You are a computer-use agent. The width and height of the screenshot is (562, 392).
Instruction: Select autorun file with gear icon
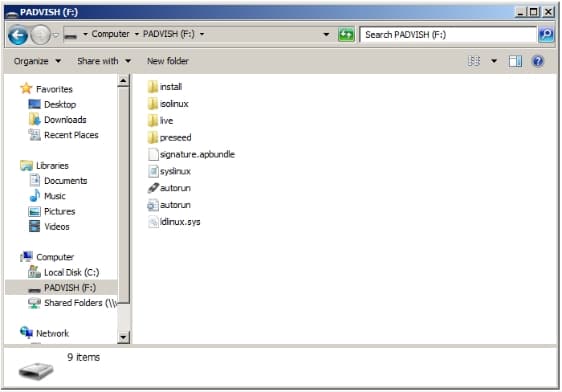[x=153, y=205]
